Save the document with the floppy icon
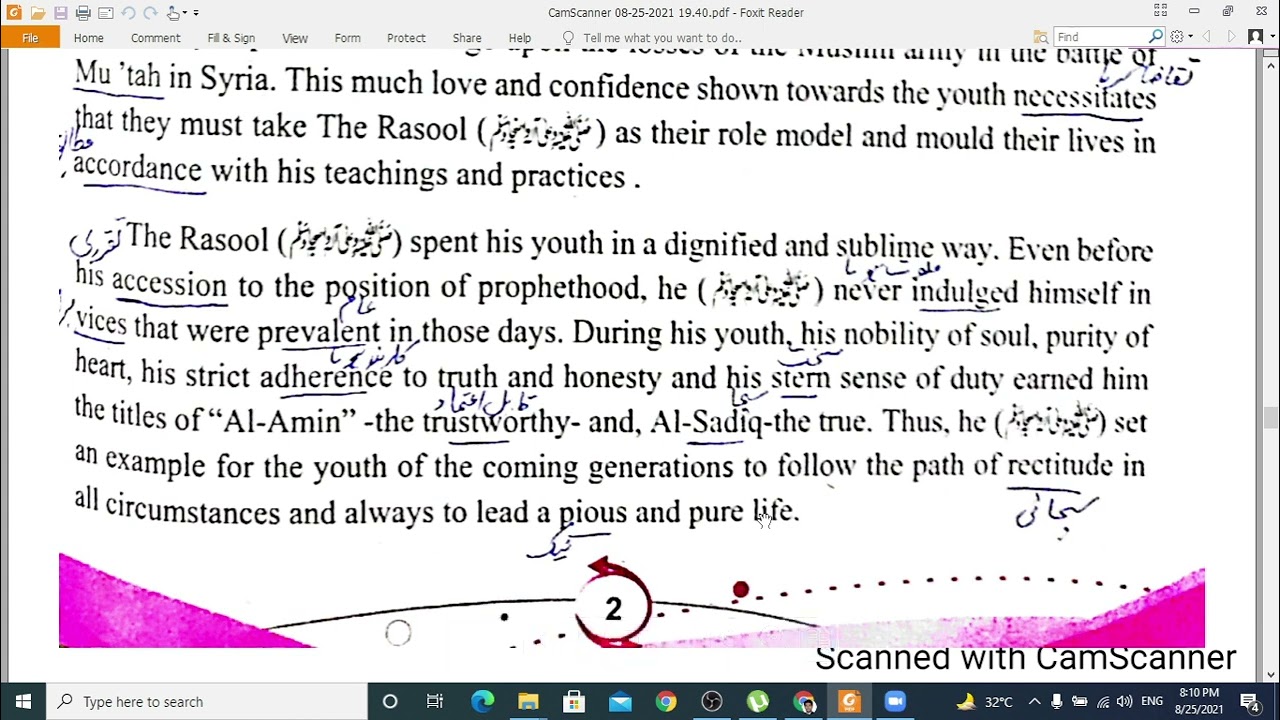 pos(61,13)
